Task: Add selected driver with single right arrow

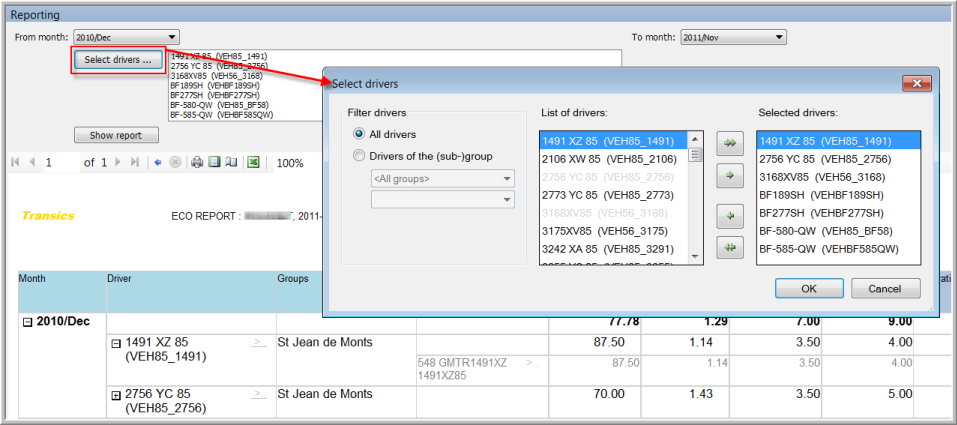Action: pos(729,175)
